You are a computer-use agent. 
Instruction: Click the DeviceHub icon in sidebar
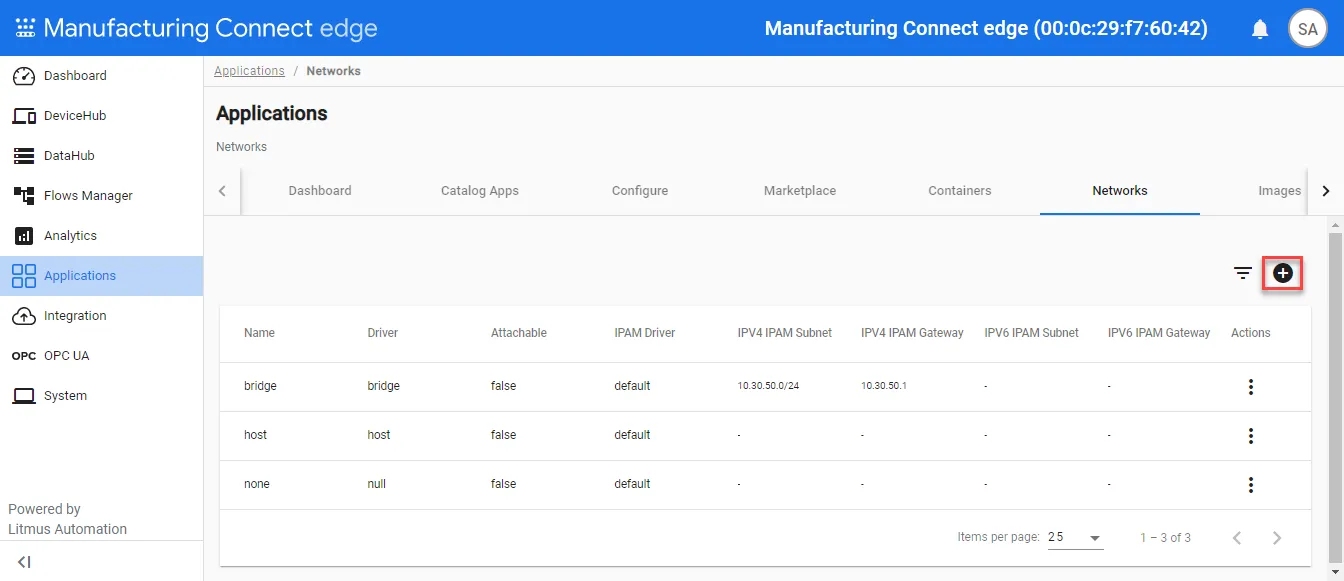(24, 116)
